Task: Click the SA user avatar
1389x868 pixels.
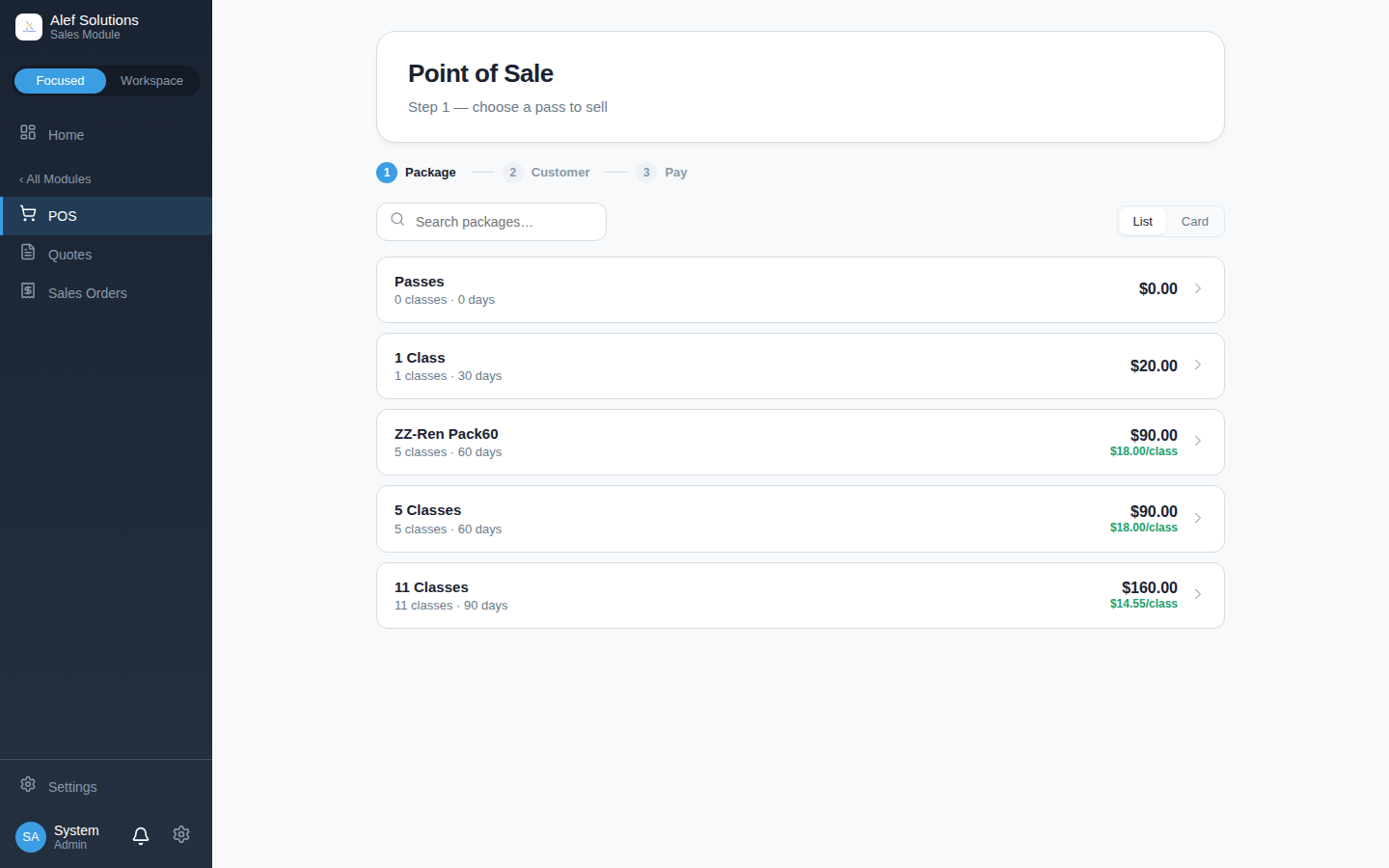Action: [31, 837]
